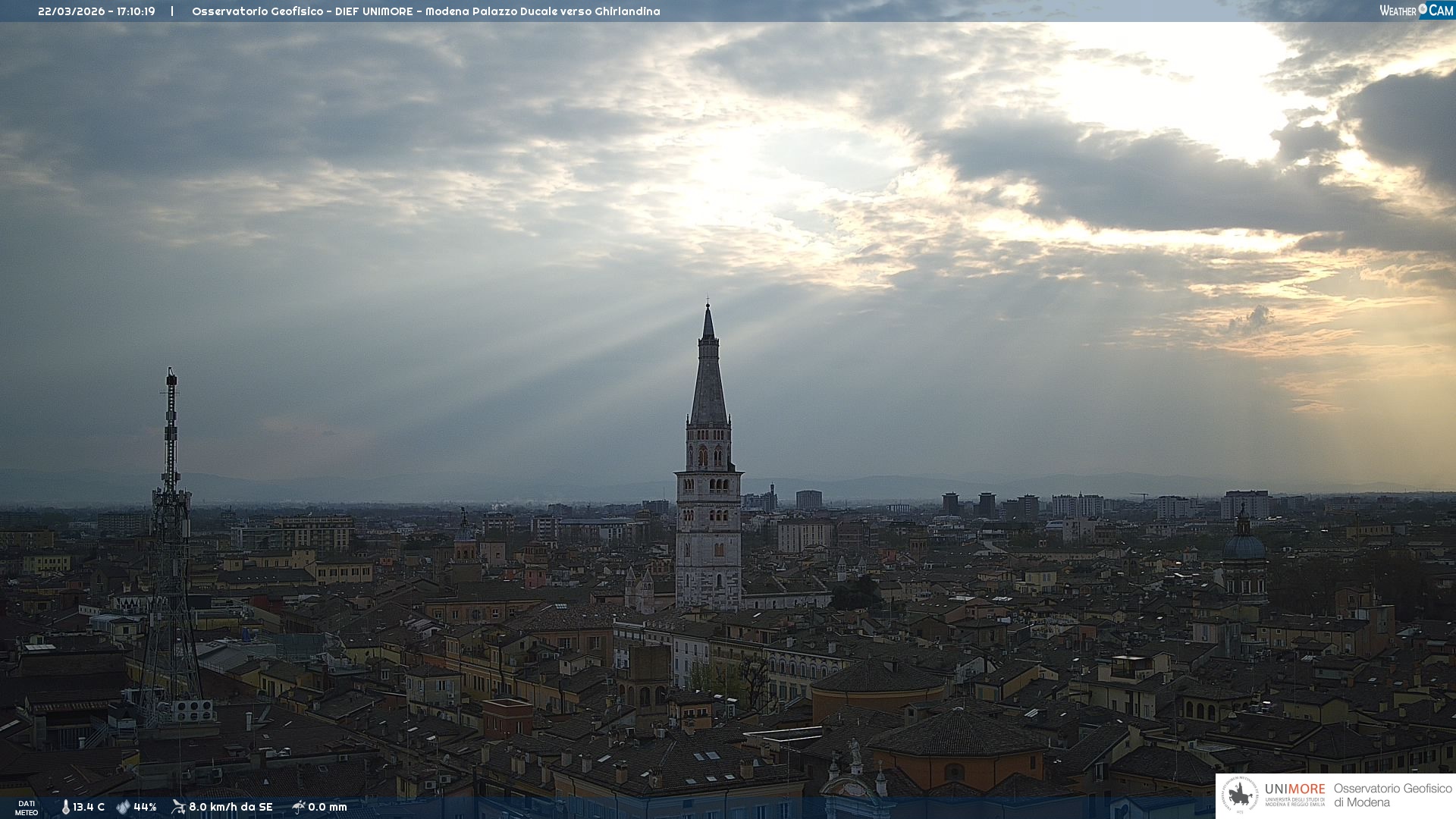The height and width of the screenshot is (819, 1456).
Task: Click the 22/03/2026 date and time stamp
Action: 96,11
